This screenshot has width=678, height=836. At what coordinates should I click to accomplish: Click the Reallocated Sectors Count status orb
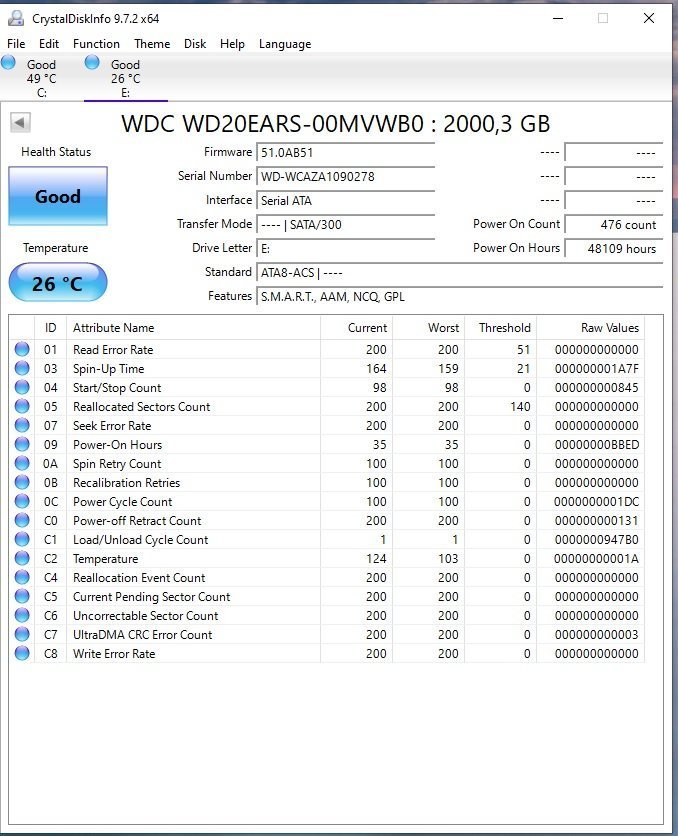click(22, 407)
